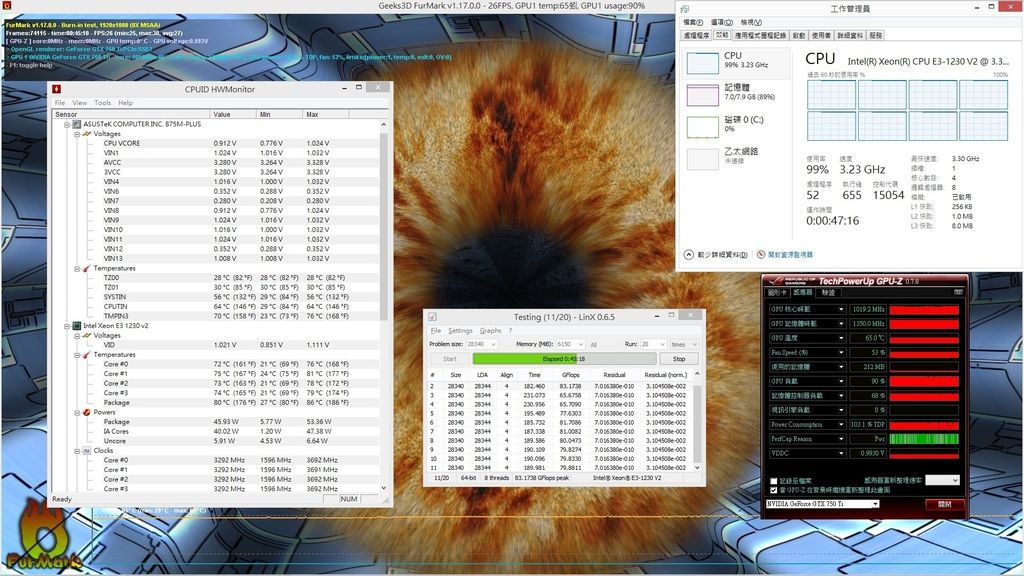1024x576 pixels.
Task: Collapse the motherboard Temperatures tree node
Action: (x=77, y=268)
